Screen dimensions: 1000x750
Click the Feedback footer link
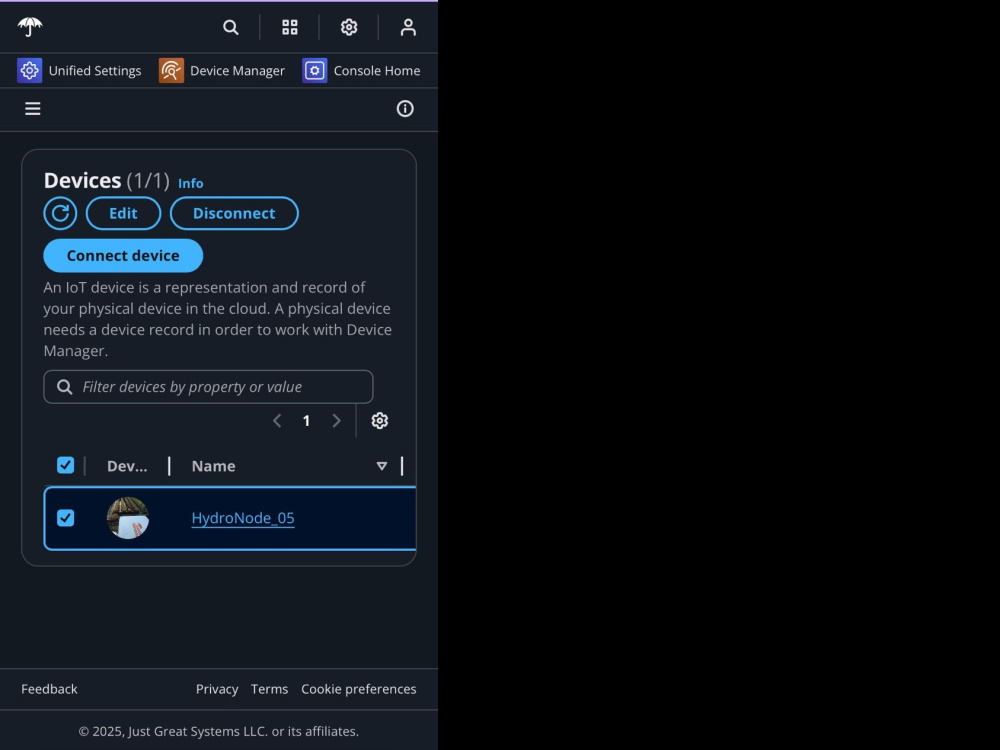(49, 689)
